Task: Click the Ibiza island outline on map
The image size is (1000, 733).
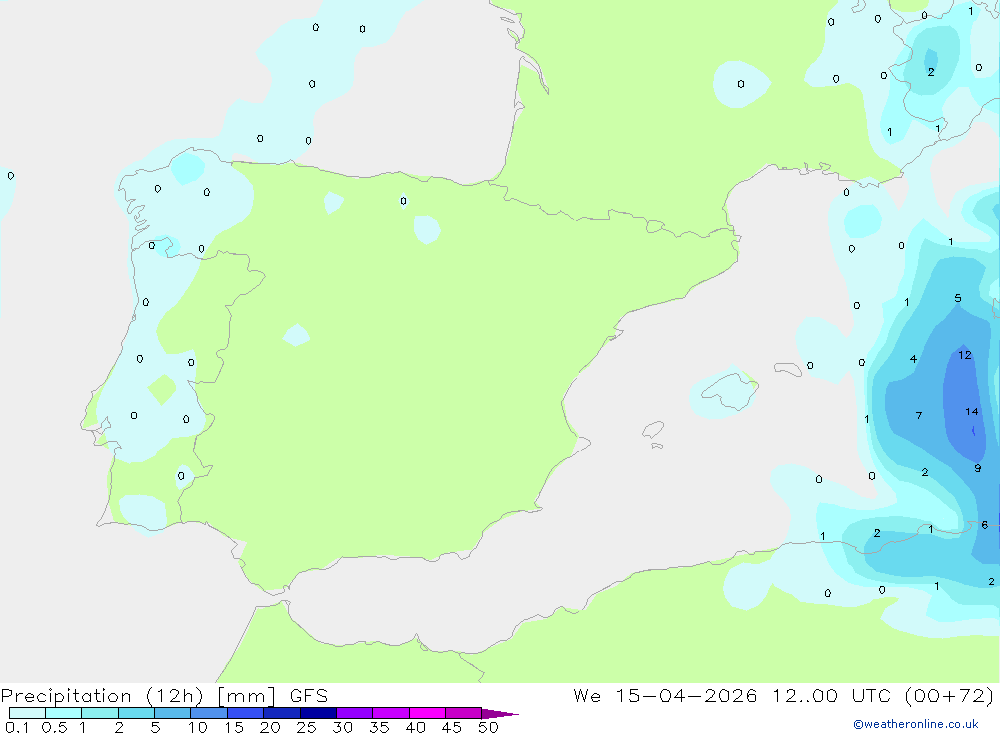Action: point(653,430)
